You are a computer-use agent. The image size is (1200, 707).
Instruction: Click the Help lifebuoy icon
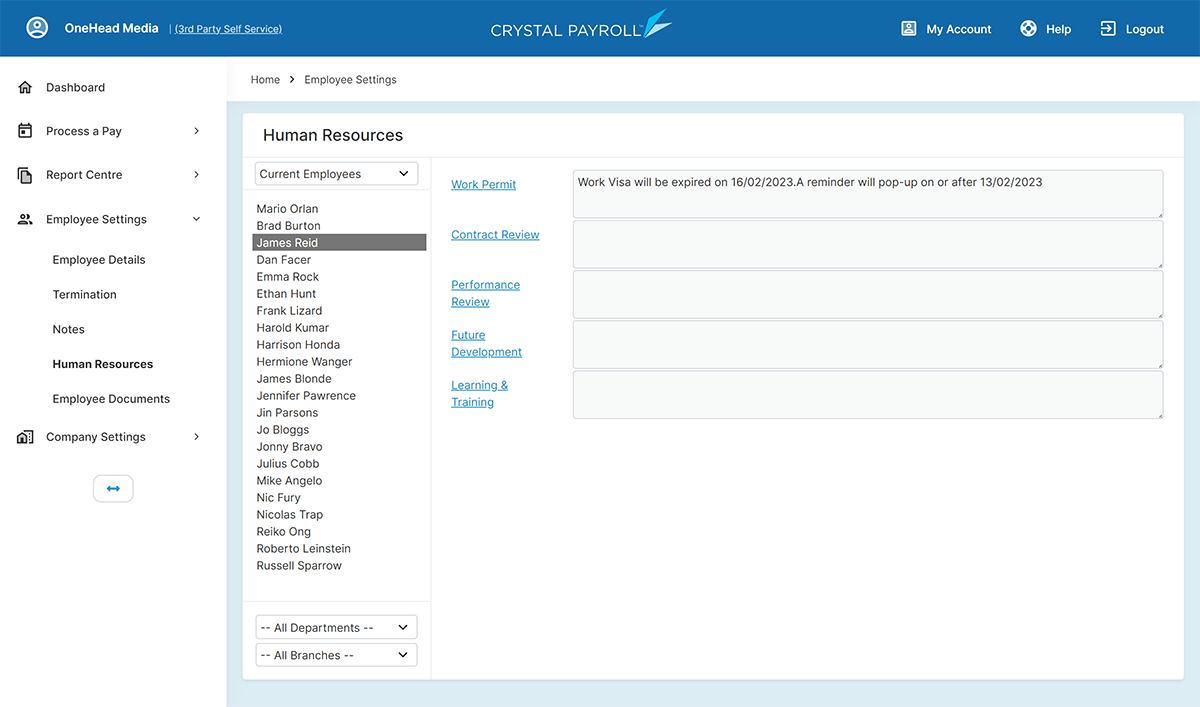pos(1028,29)
